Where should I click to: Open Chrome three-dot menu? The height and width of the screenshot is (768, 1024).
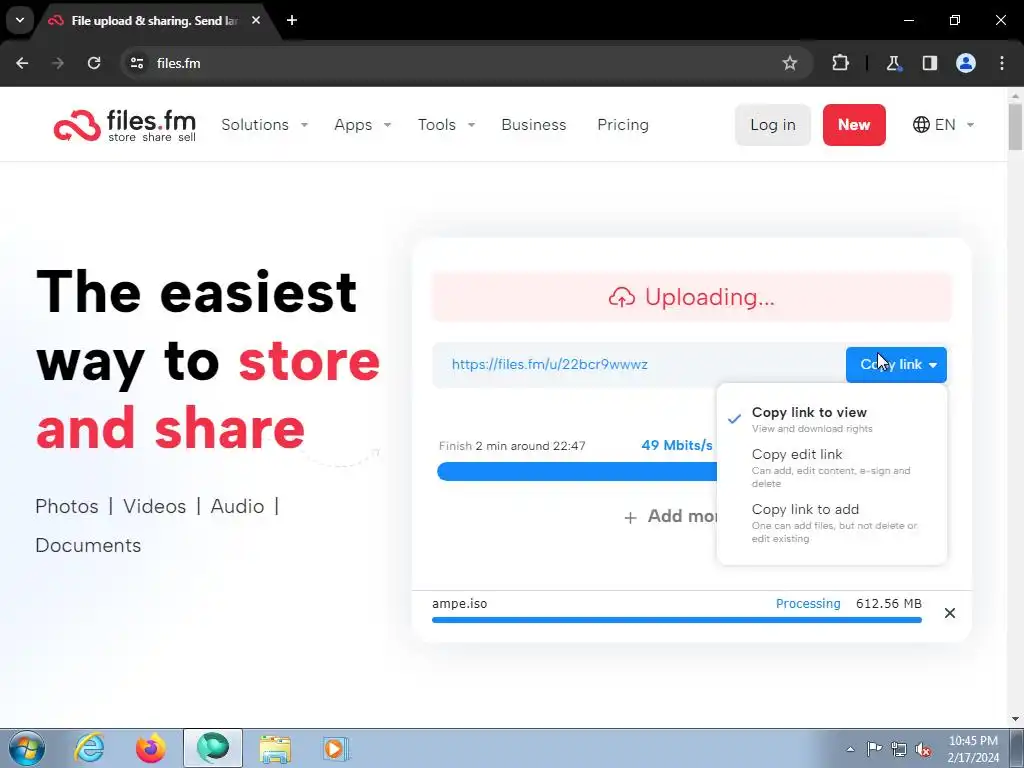[1002, 63]
